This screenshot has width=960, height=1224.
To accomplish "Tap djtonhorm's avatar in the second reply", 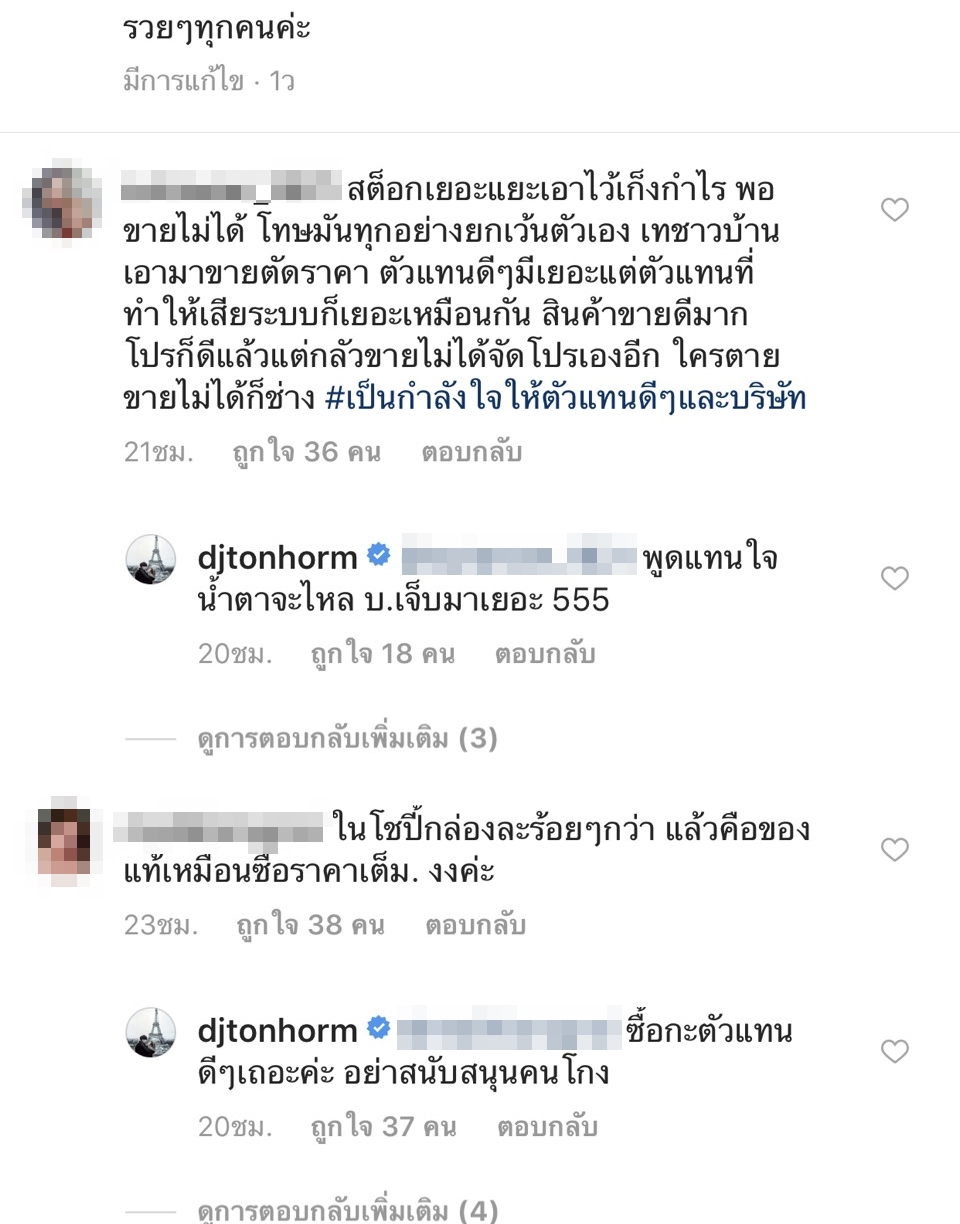I will 151,1032.
